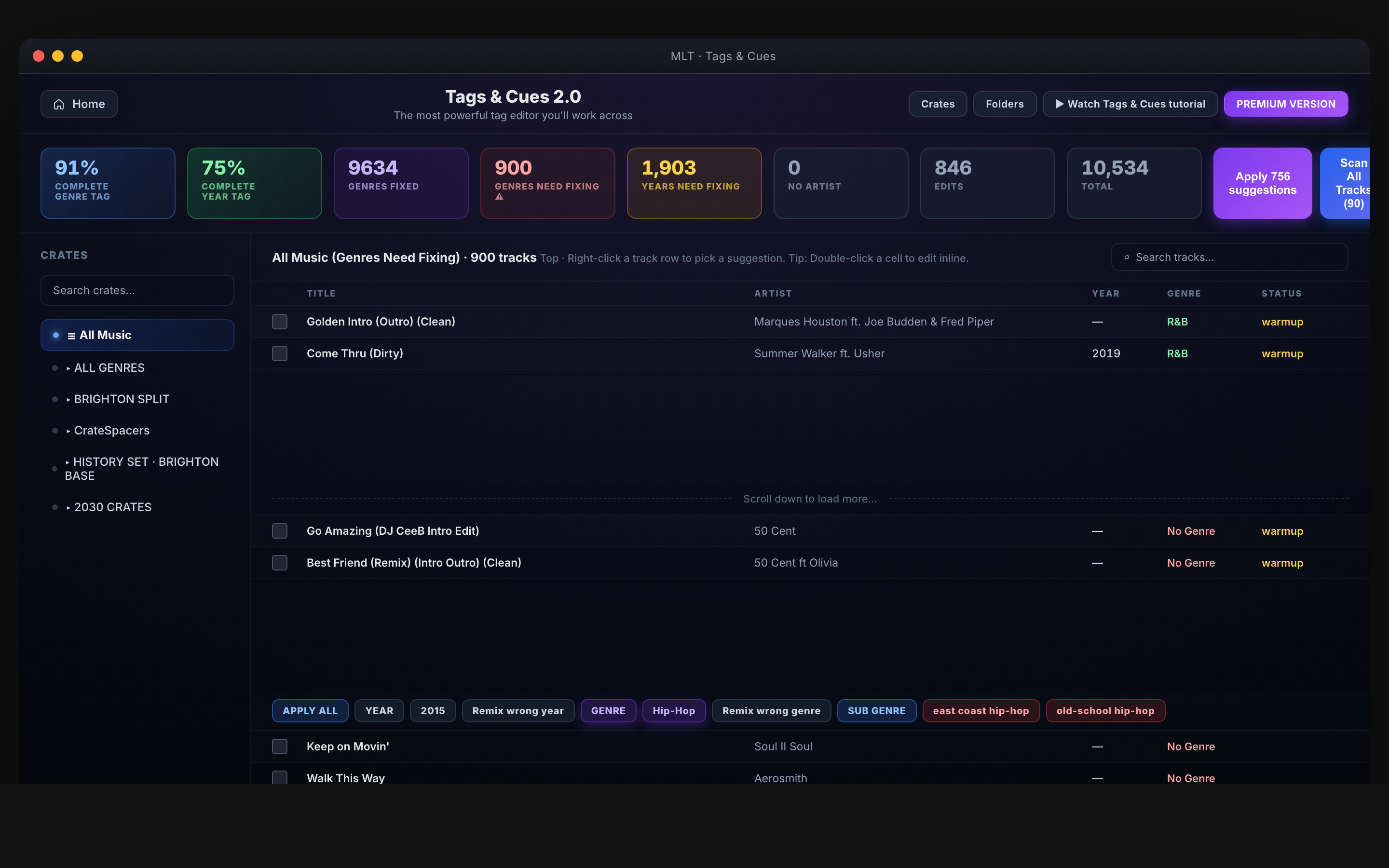Viewport: 1389px width, 868px height.
Task: Select old-school hip-hop sub genre
Action: pos(1105,711)
